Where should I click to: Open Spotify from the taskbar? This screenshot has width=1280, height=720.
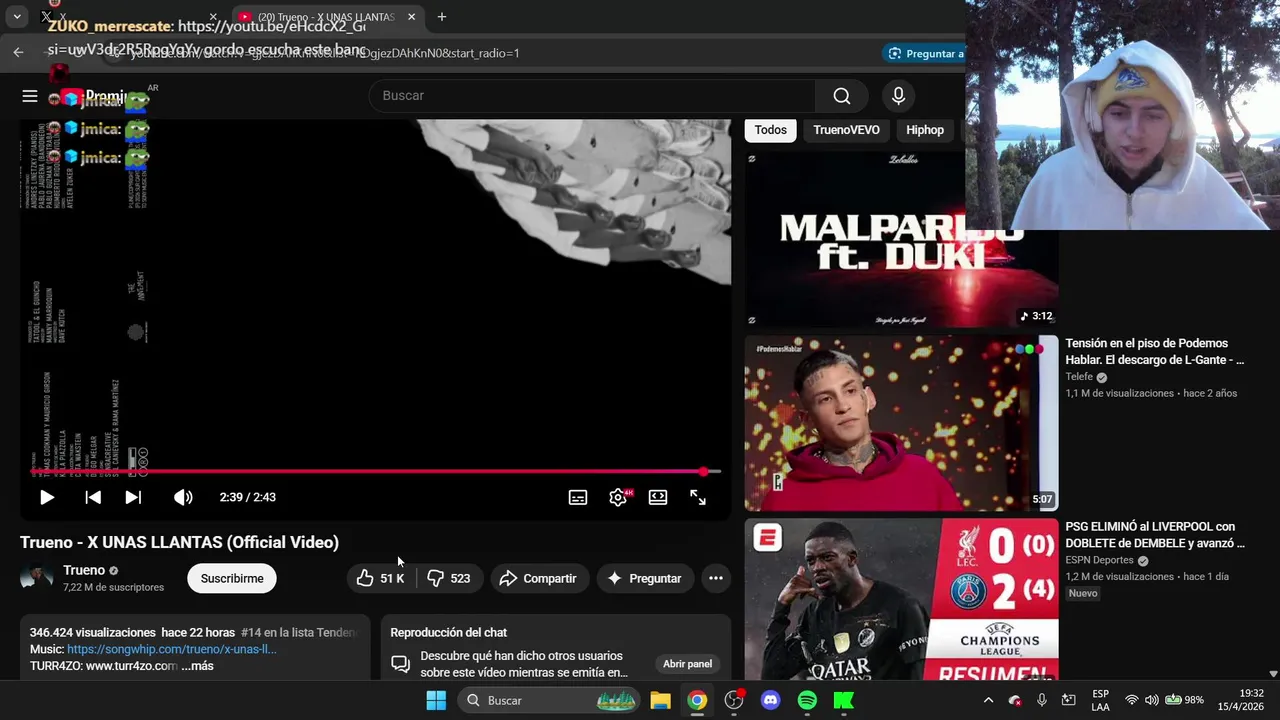click(x=807, y=700)
